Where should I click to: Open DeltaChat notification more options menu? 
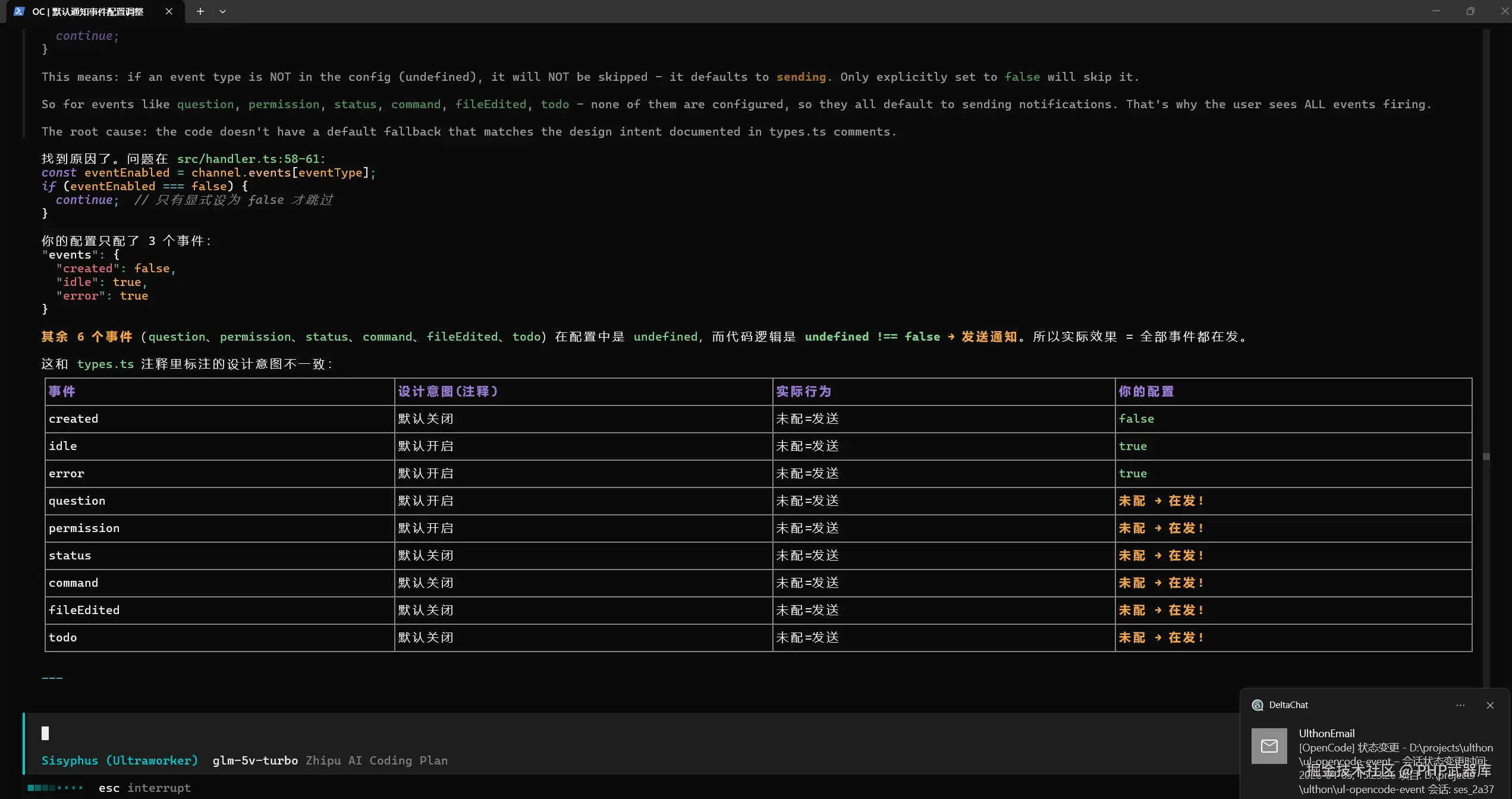(x=1460, y=705)
